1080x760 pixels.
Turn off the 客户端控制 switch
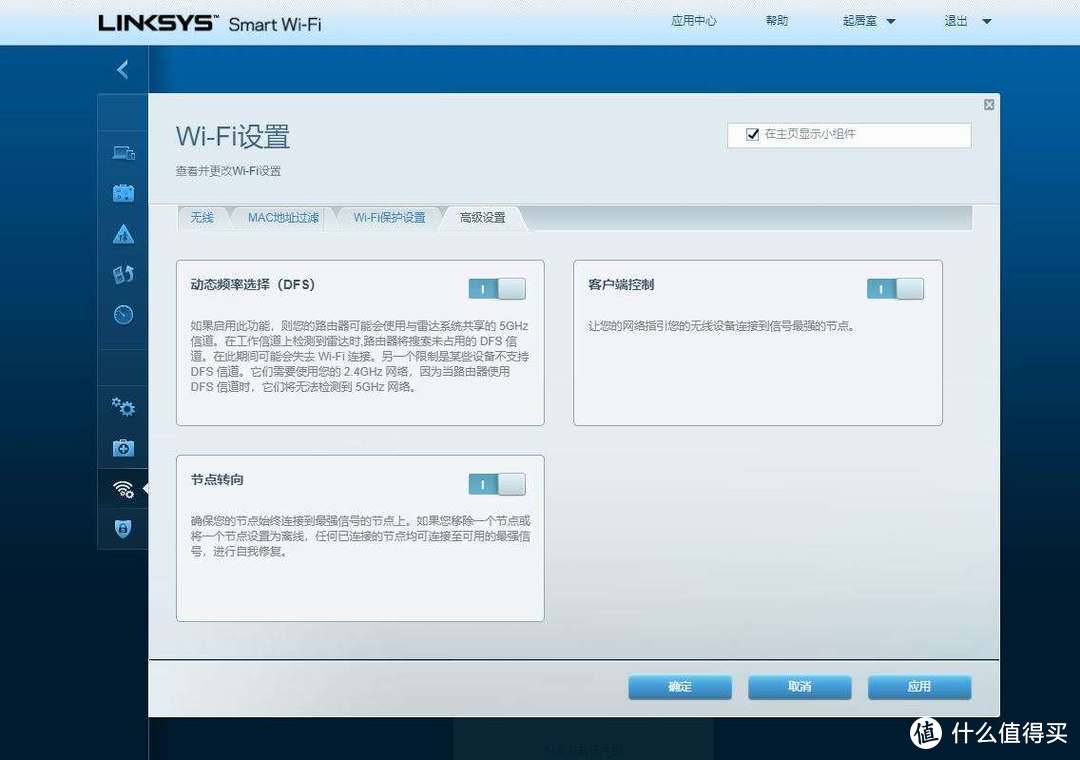point(895,288)
